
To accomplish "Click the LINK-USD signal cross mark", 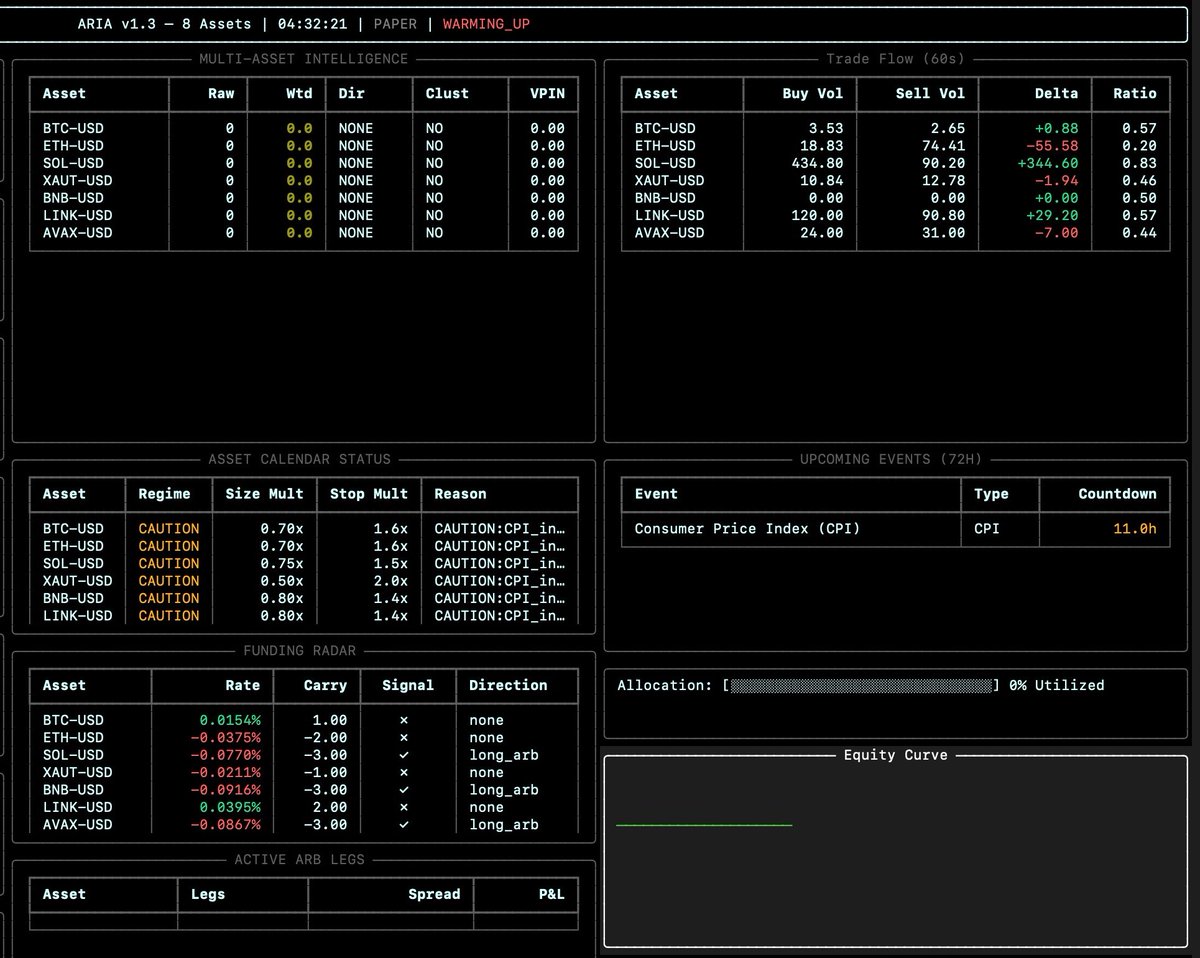I will (403, 807).
